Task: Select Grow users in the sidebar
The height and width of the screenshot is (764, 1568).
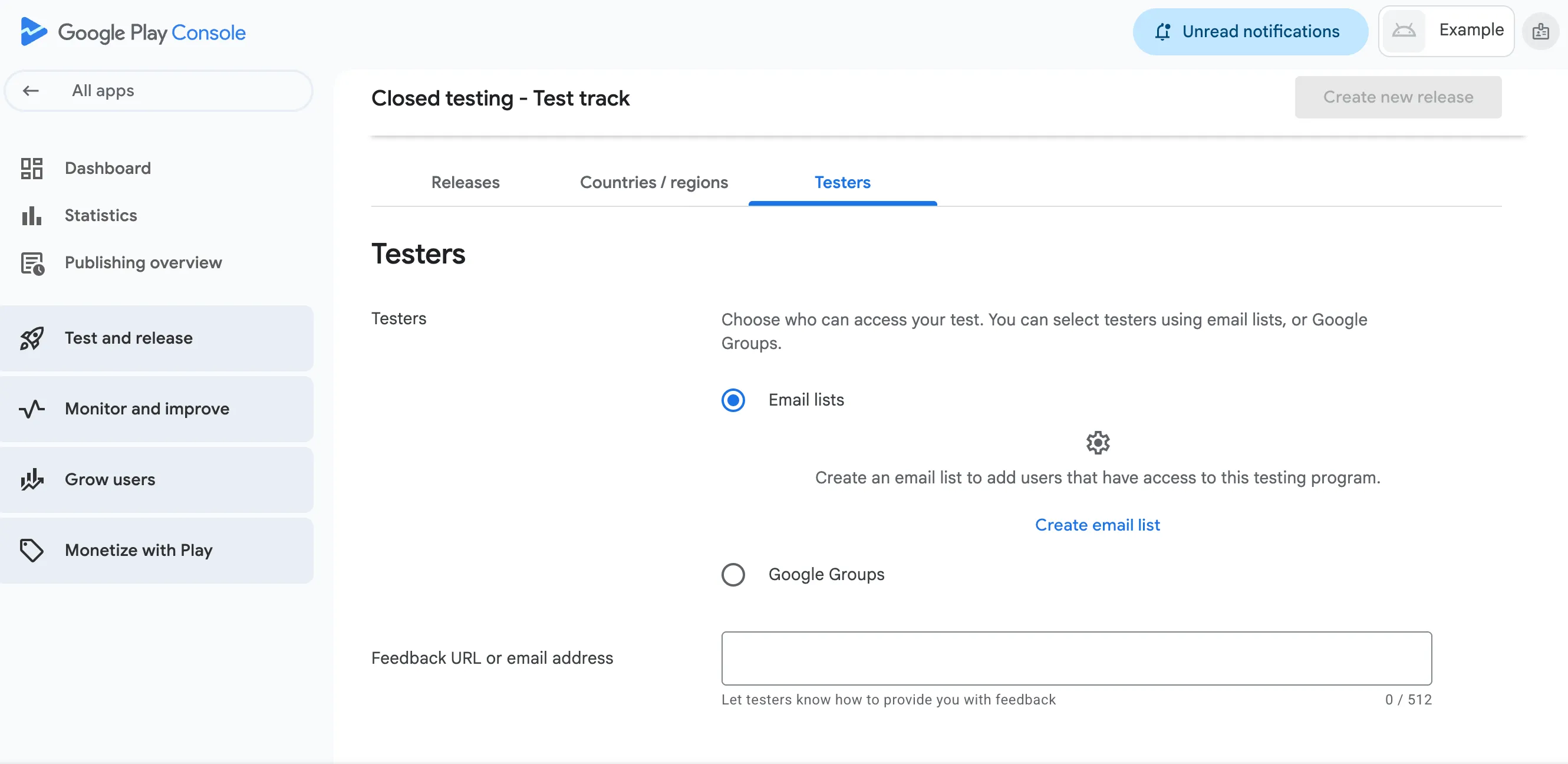Action: coord(110,479)
